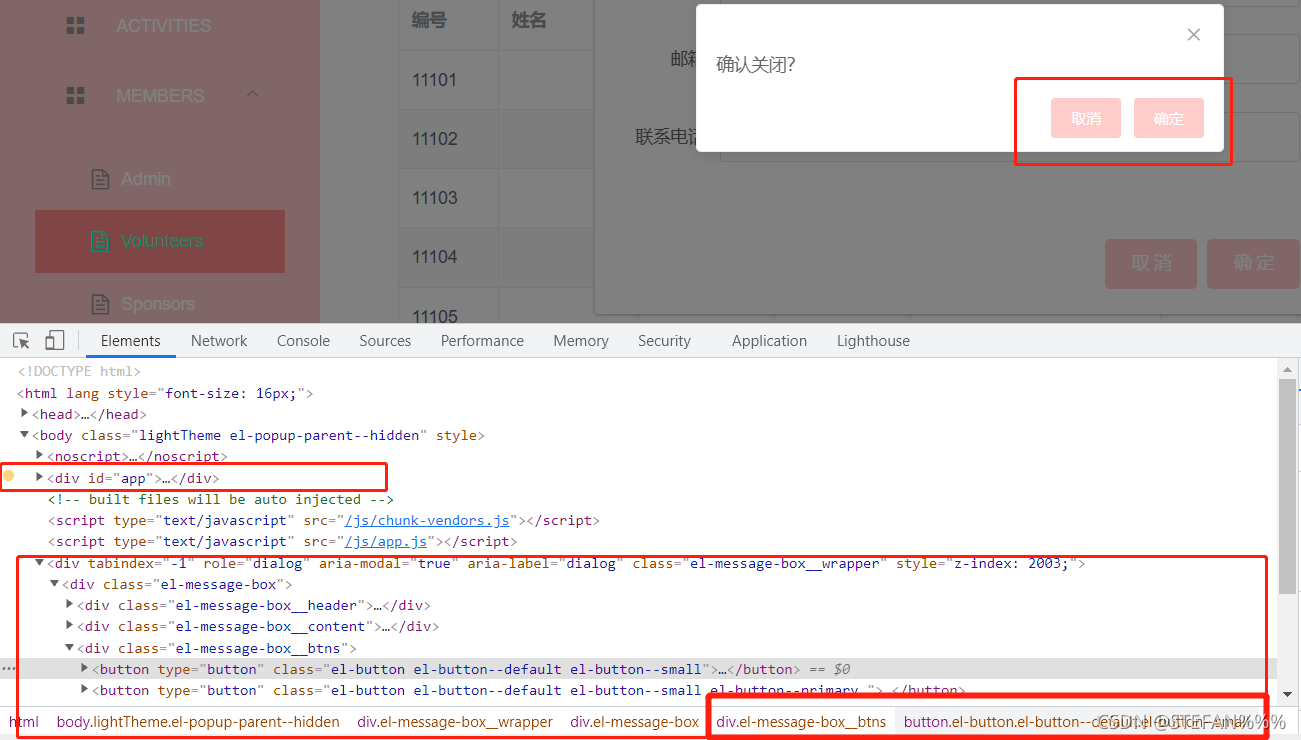Select the div.el-message-box breadcrumb
This screenshot has height=740, width=1301.
click(x=635, y=721)
